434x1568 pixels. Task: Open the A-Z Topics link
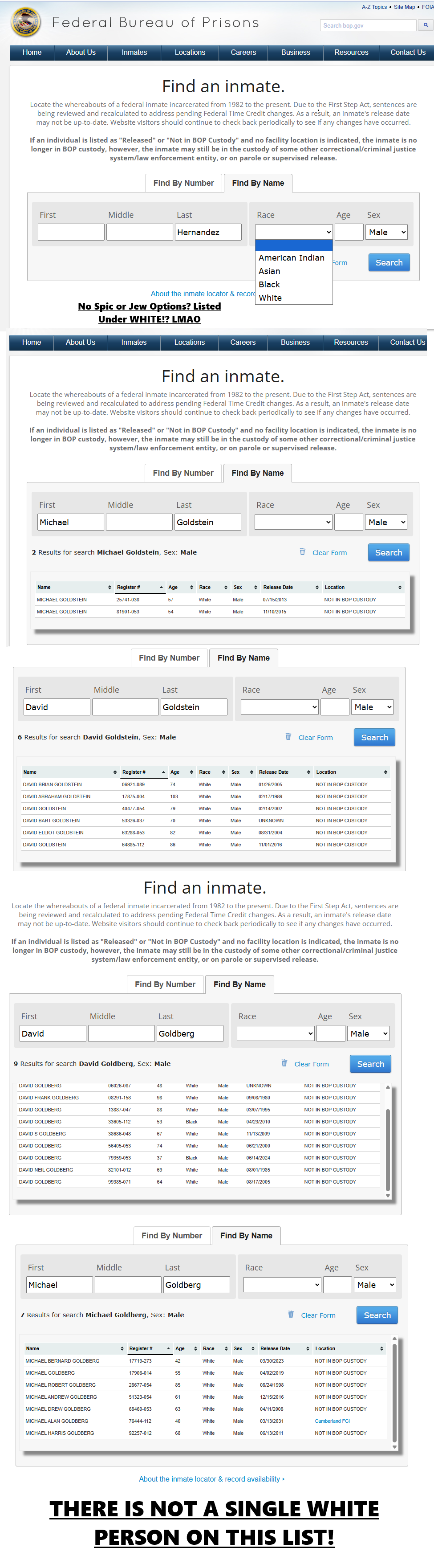pyautogui.click(x=374, y=7)
